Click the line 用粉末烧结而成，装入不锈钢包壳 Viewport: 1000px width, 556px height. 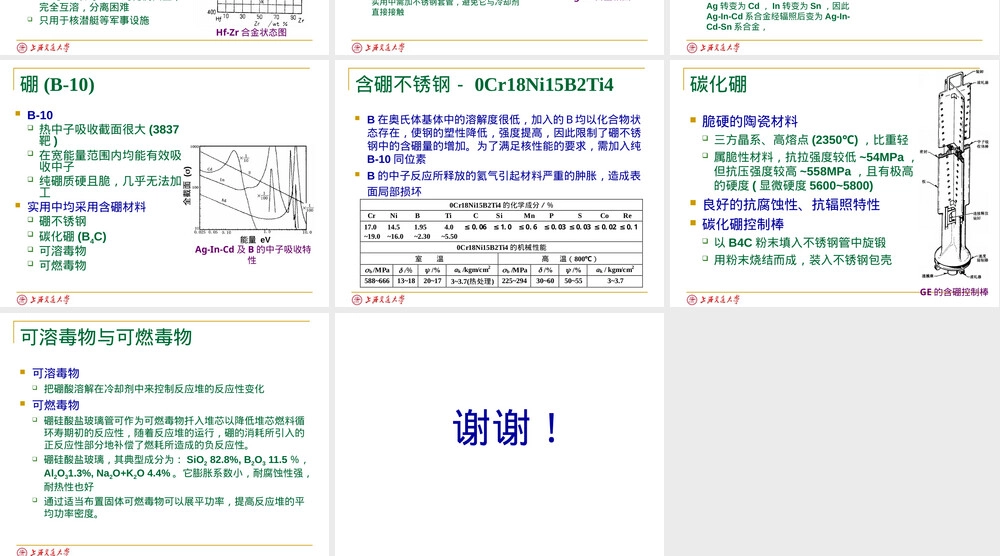tap(802, 260)
